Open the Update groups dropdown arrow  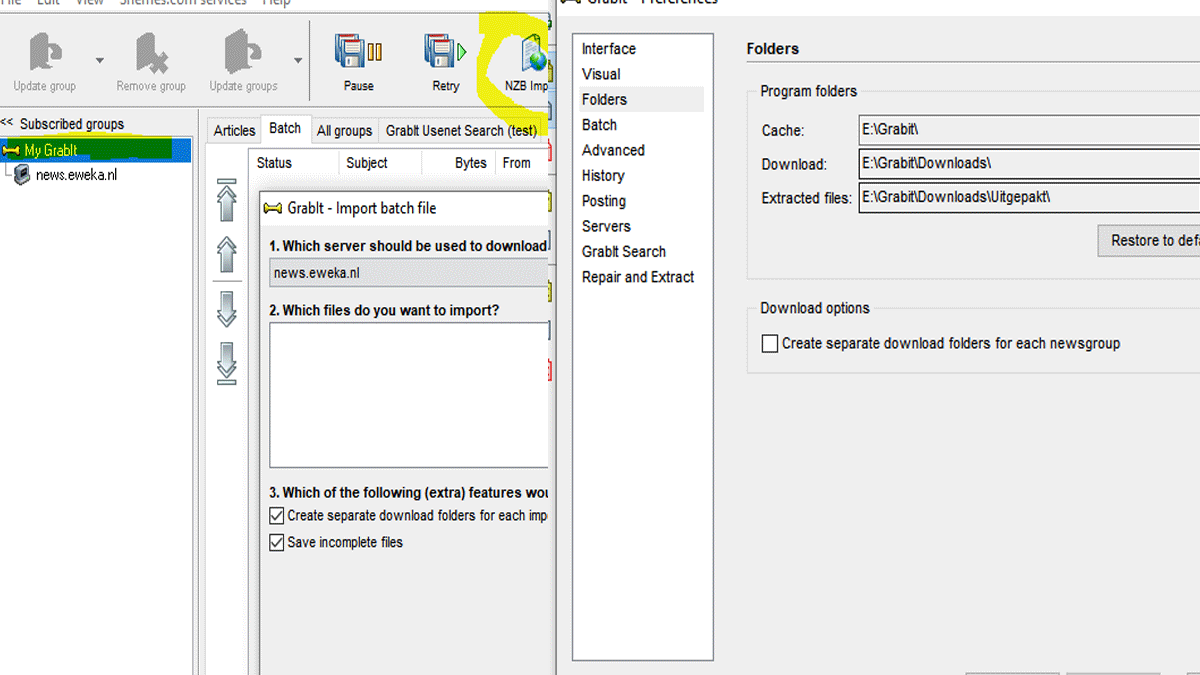(298, 61)
